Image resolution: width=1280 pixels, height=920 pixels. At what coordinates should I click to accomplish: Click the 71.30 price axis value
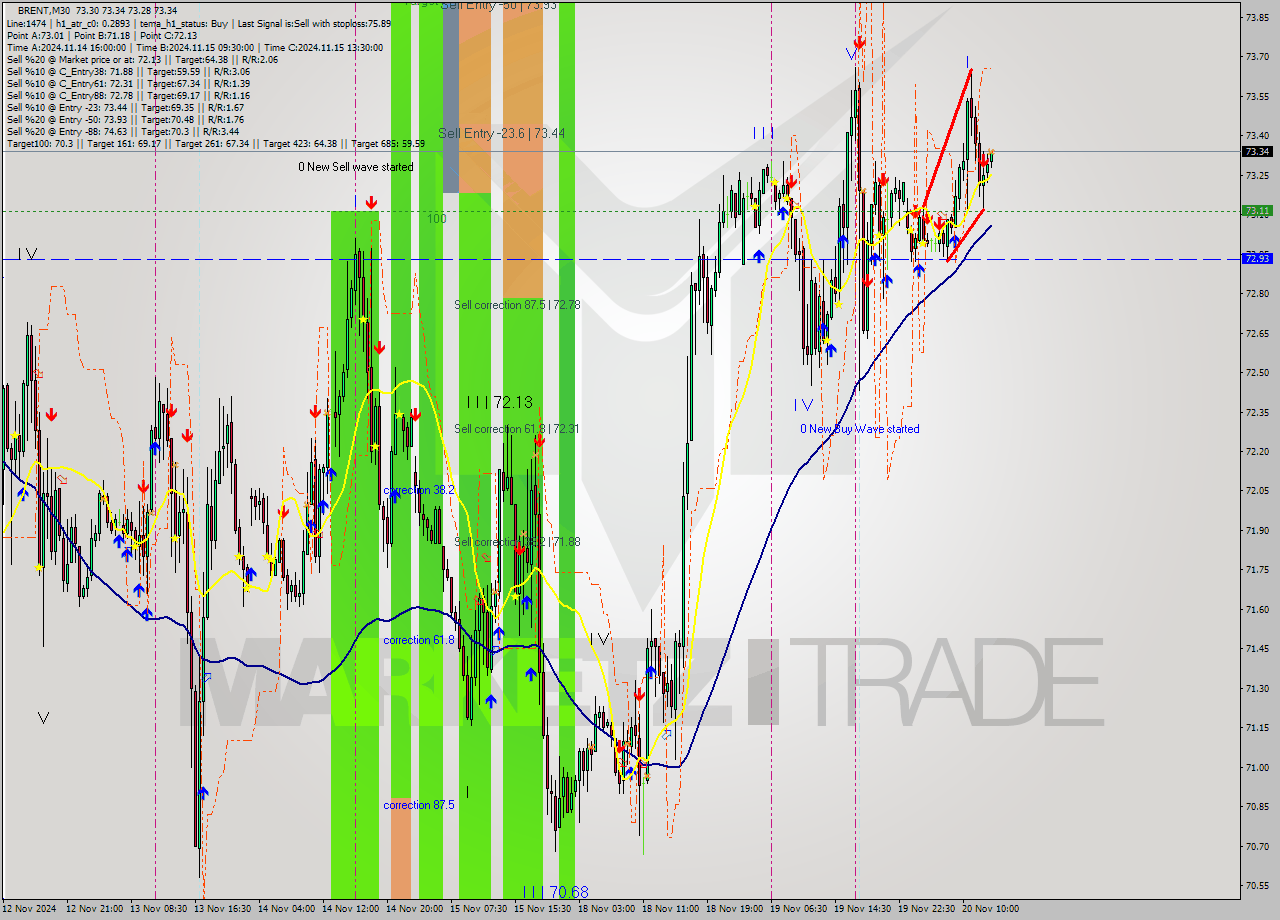click(x=1257, y=689)
